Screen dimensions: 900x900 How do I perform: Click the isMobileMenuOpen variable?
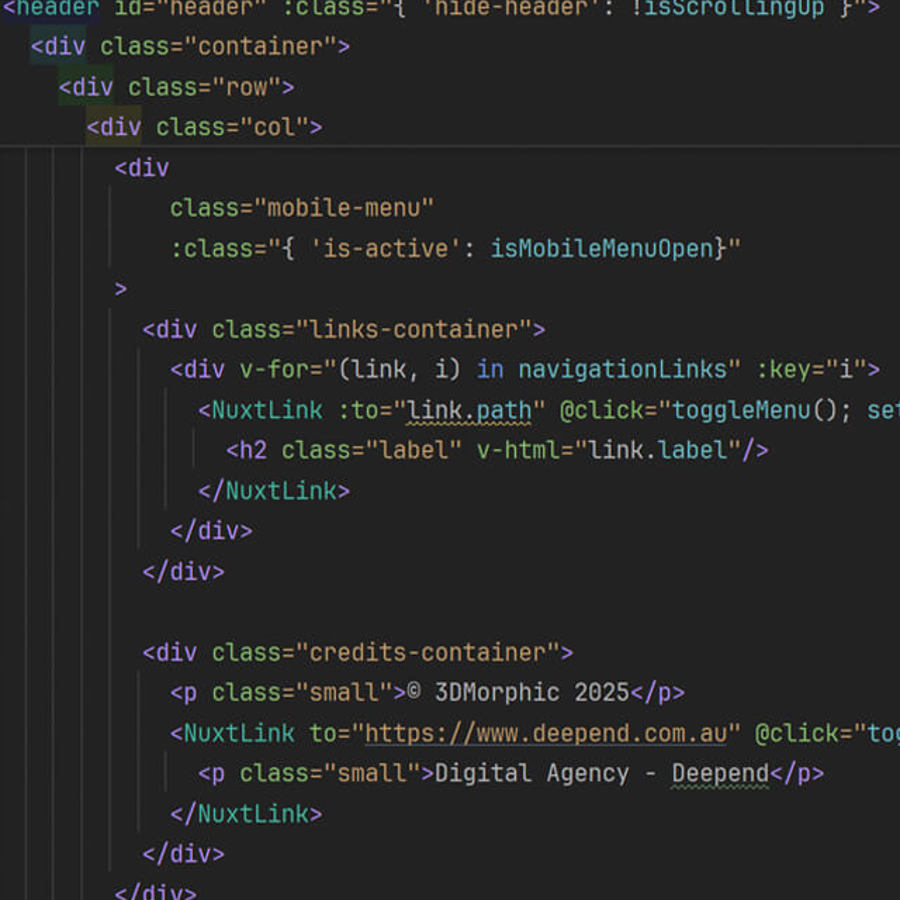tap(603, 249)
